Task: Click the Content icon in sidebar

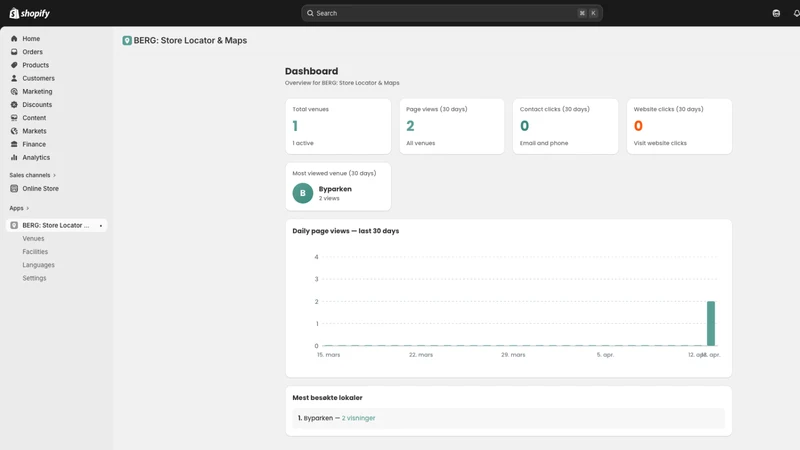Action: pyautogui.click(x=14, y=118)
